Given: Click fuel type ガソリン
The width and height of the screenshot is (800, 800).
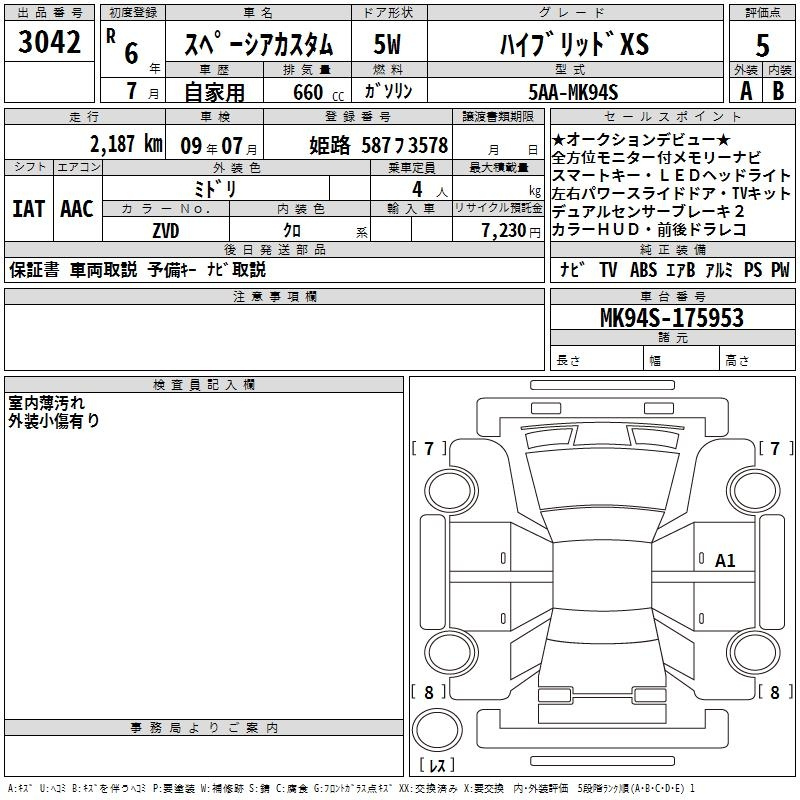Looking at the screenshot, I should (388, 91).
